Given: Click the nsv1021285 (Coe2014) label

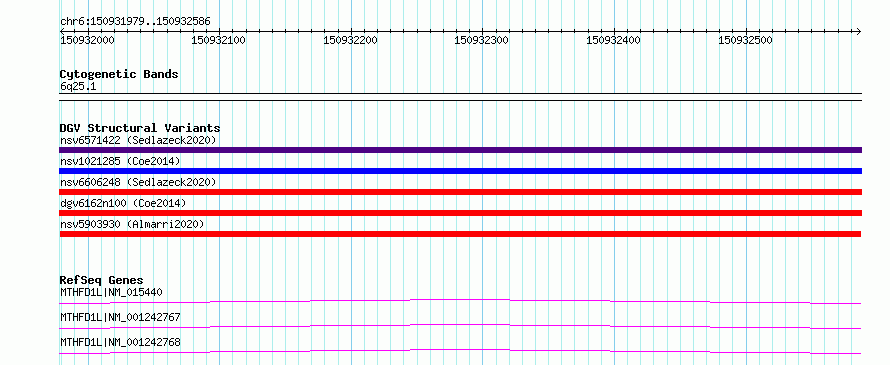Looking at the screenshot, I should point(120,161).
